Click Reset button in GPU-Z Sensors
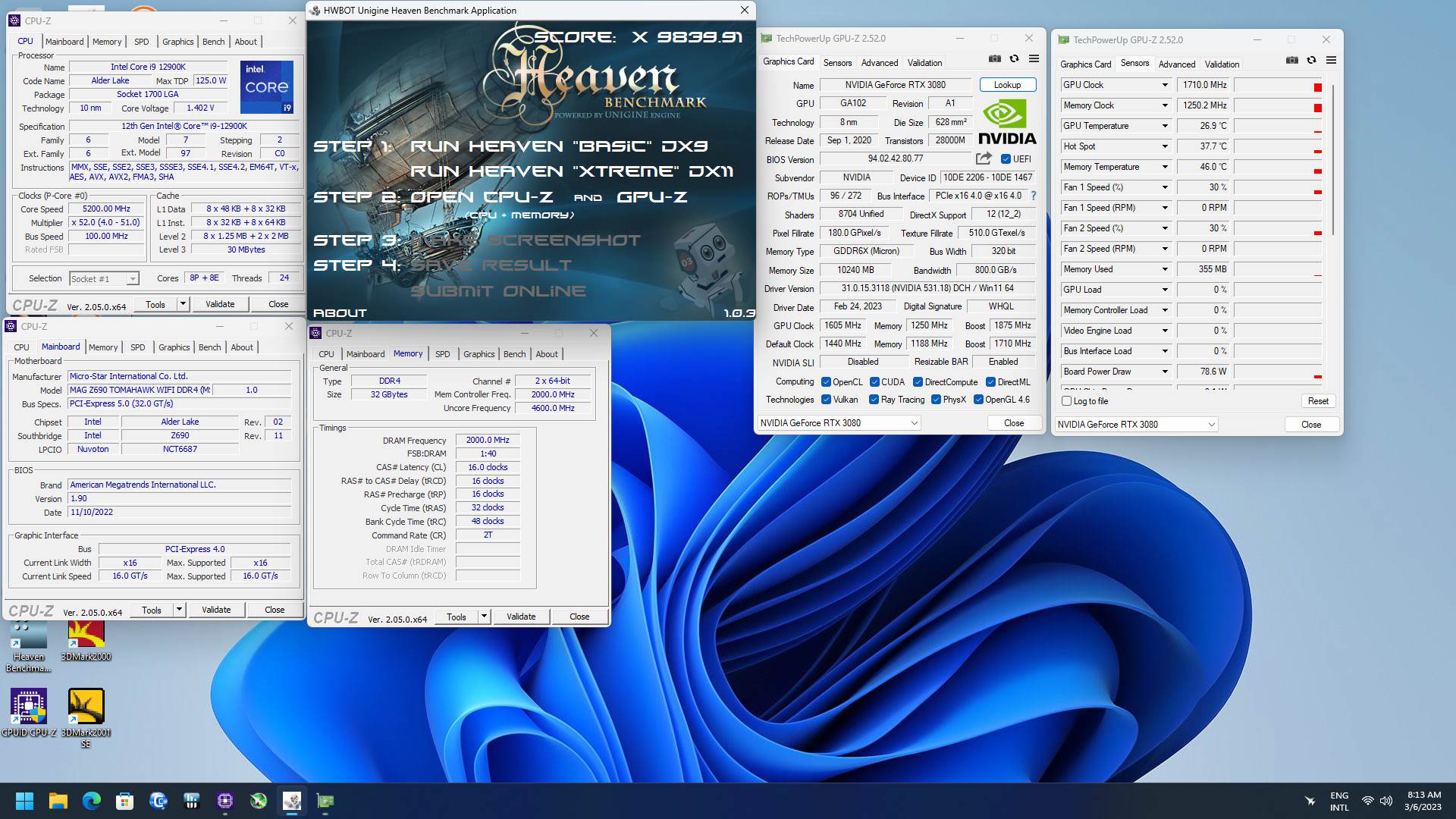 click(x=1318, y=401)
